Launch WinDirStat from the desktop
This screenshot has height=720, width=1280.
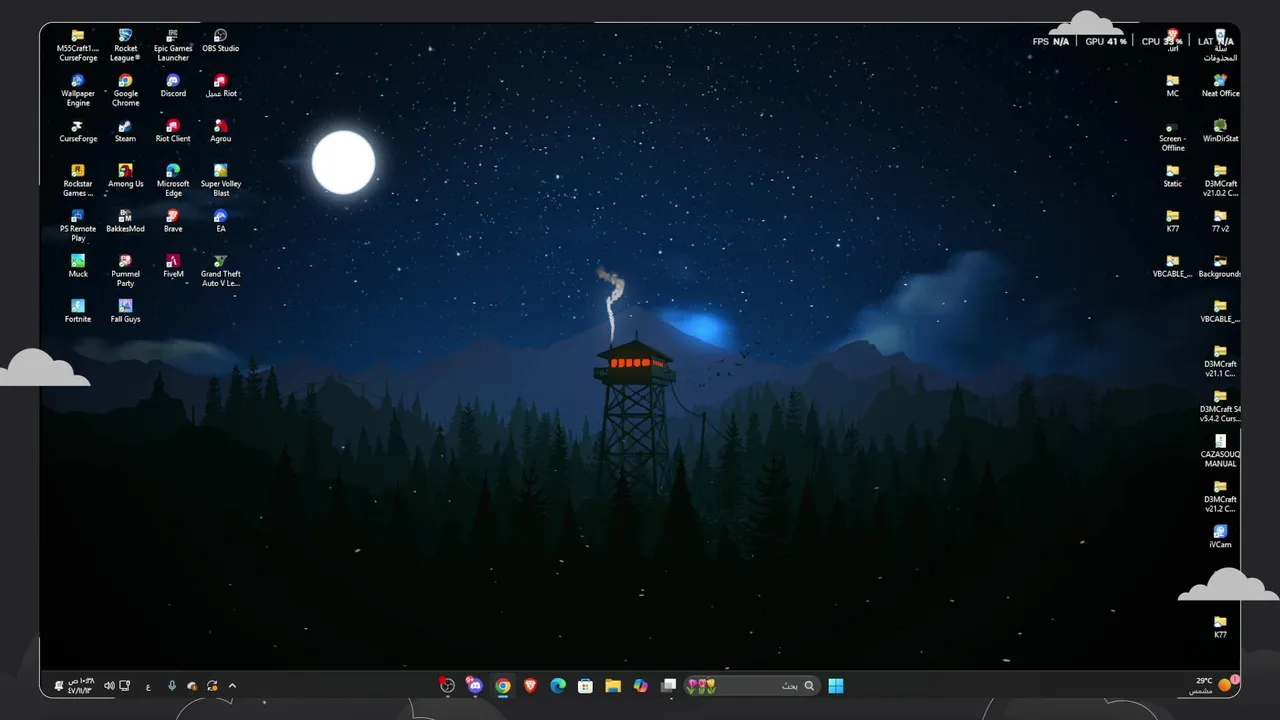pos(1220,131)
